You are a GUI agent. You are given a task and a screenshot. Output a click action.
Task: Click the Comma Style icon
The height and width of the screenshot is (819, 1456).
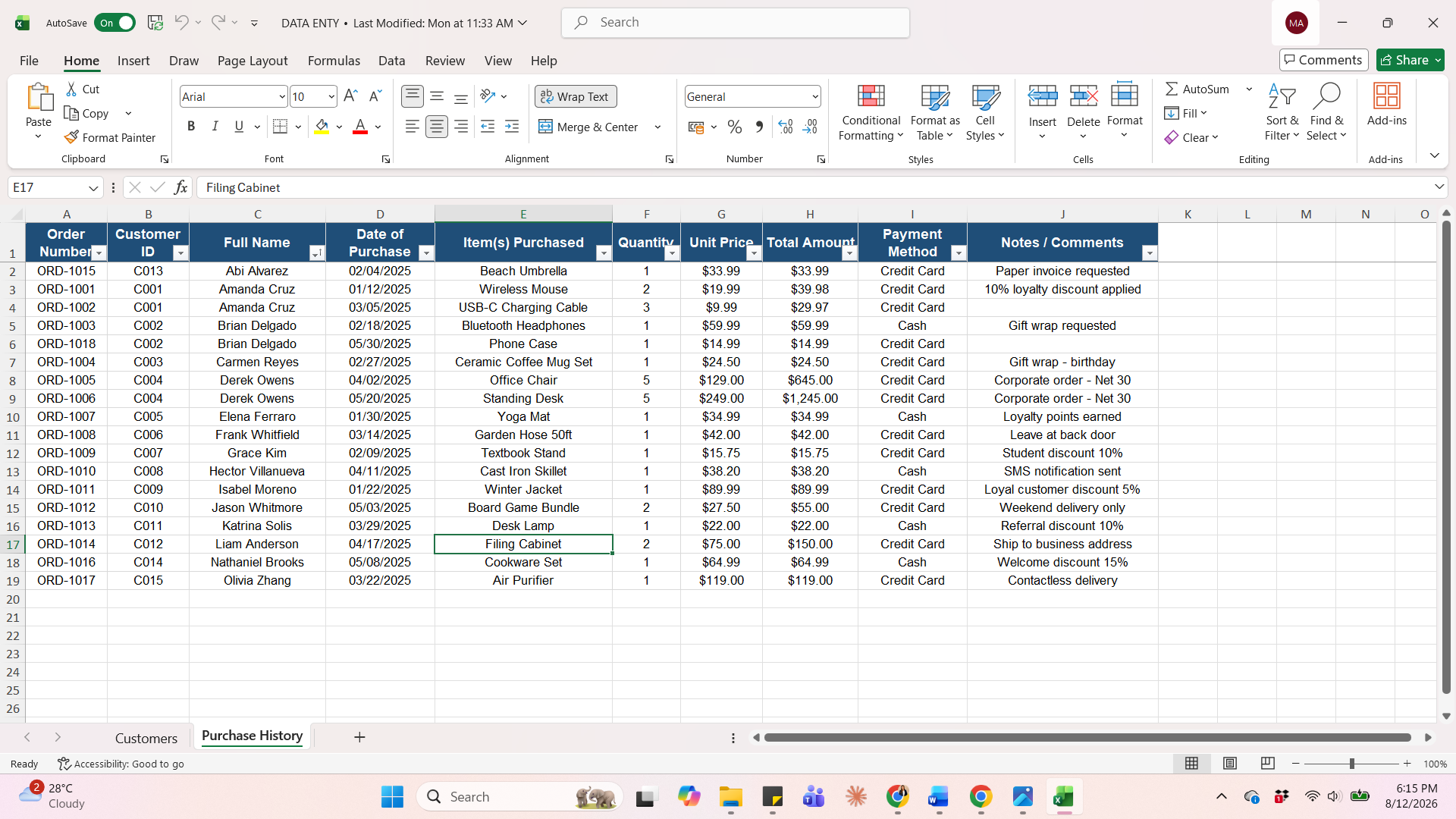(x=759, y=127)
